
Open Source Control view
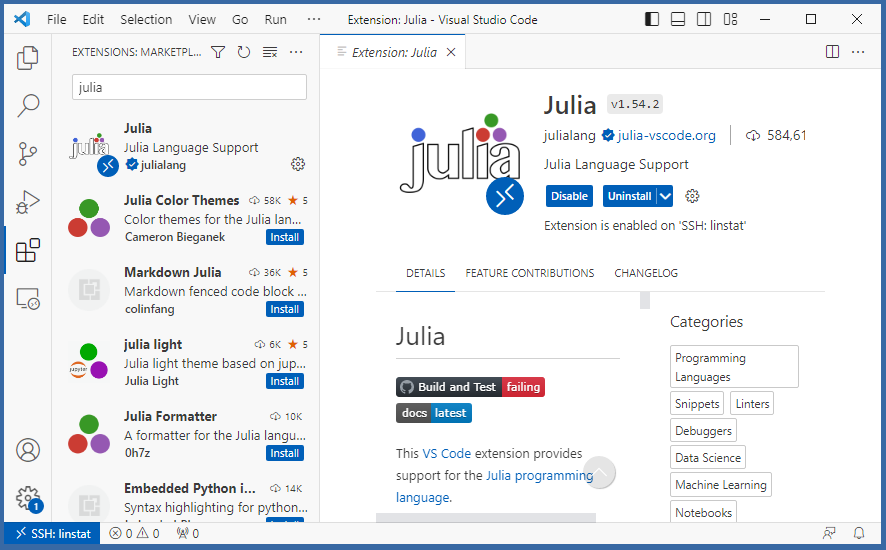[28, 153]
